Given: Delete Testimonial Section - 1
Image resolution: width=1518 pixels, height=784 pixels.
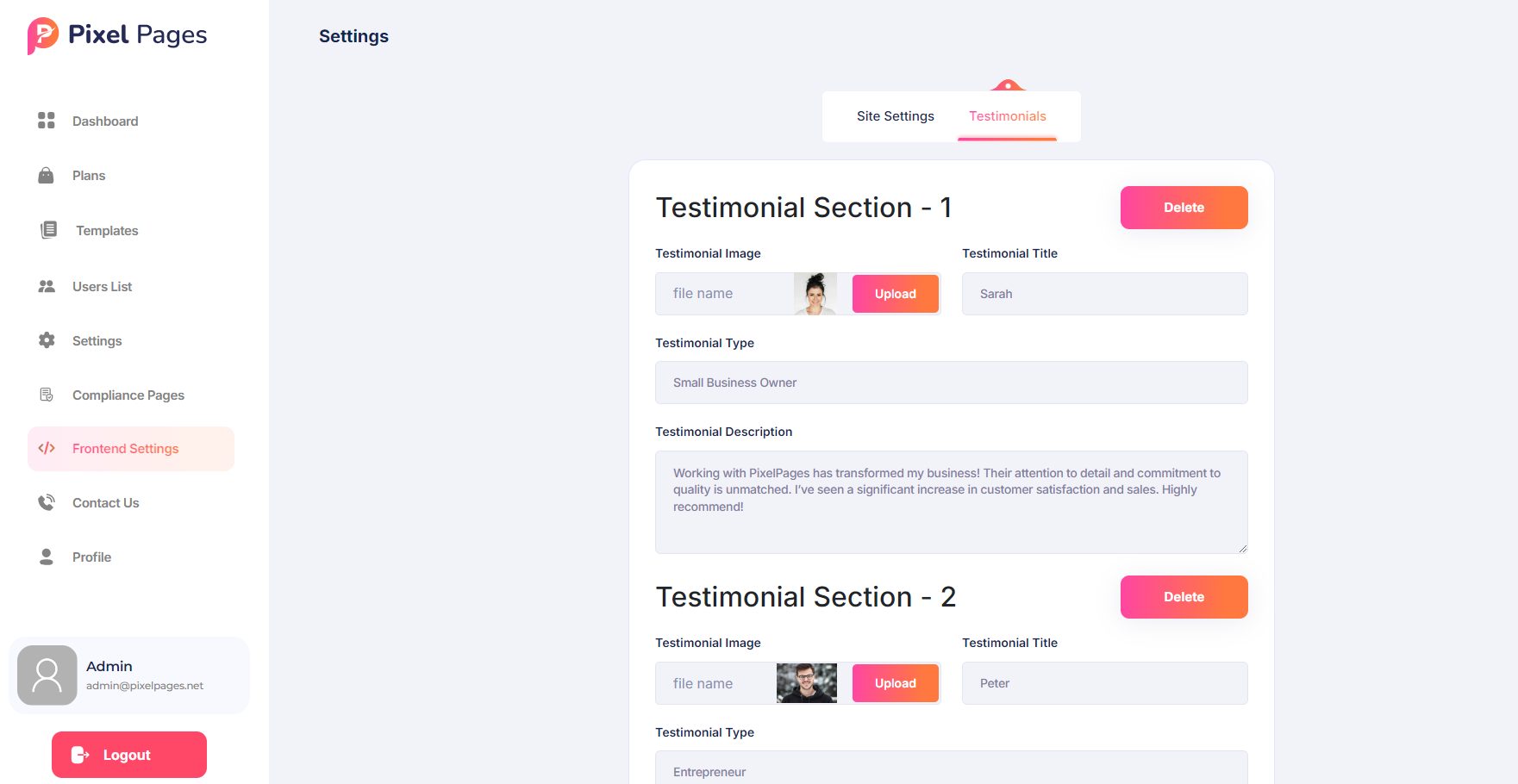Looking at the screenshot, I should [x=1184, y=208].
